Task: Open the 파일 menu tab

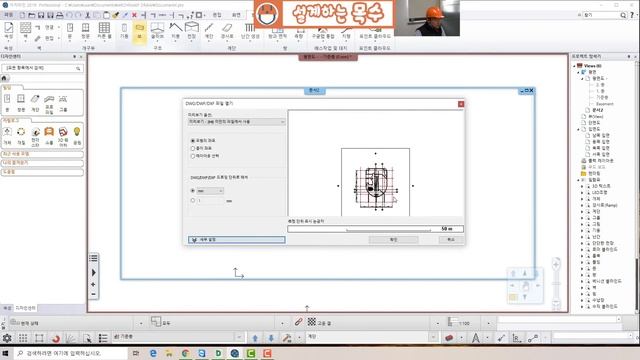Action: (x=9, y=15)
